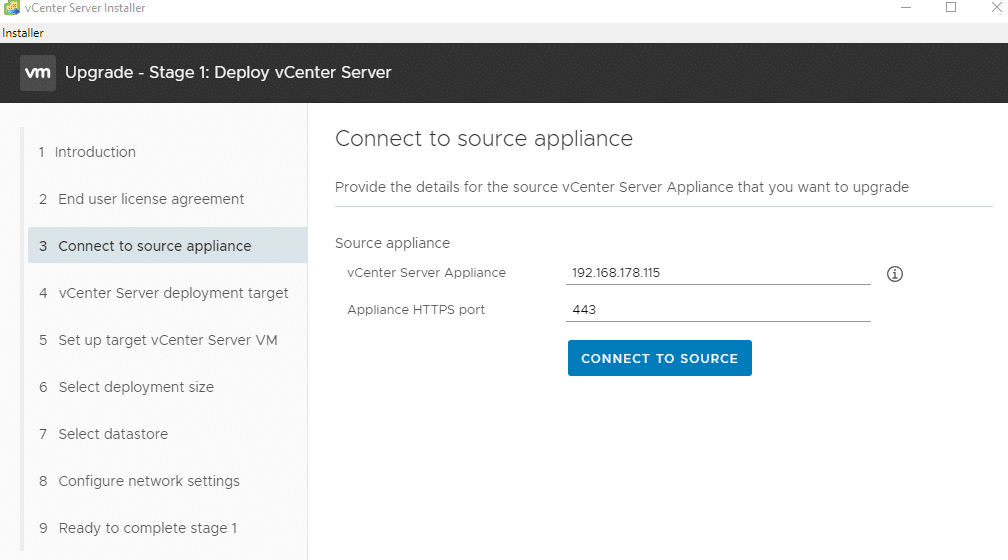Click the CONNECT TO SOURCE button
The image size is (1008, 560).
coord(660,358)
